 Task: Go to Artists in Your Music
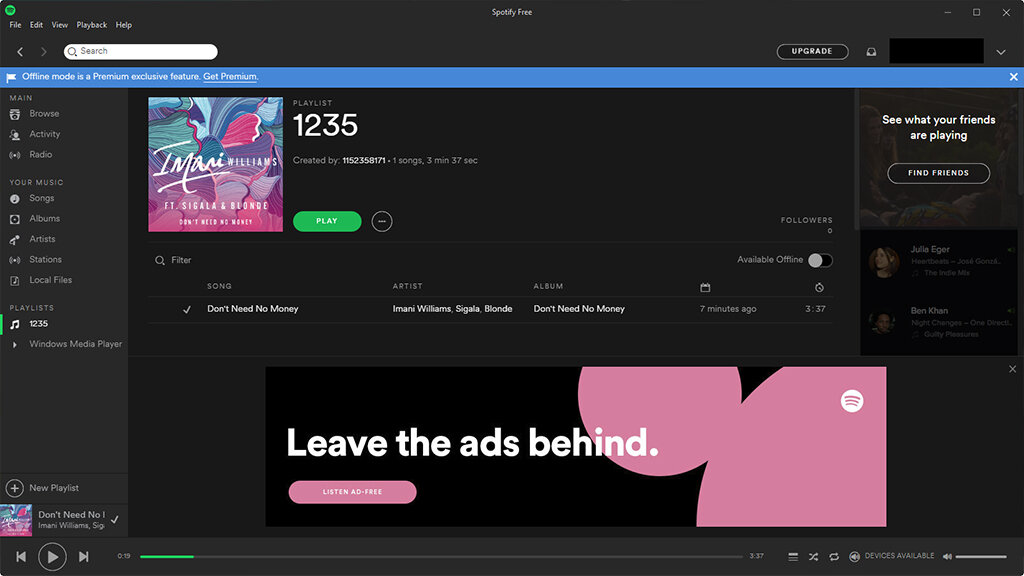pos(42,239)
